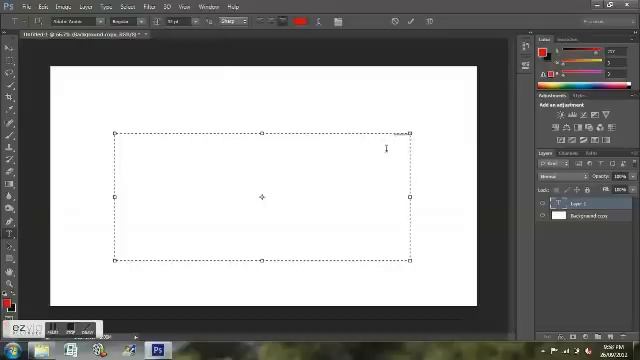Toggle lock all for layer
This screenshot has height=360, width=640.
pos(587,190)
